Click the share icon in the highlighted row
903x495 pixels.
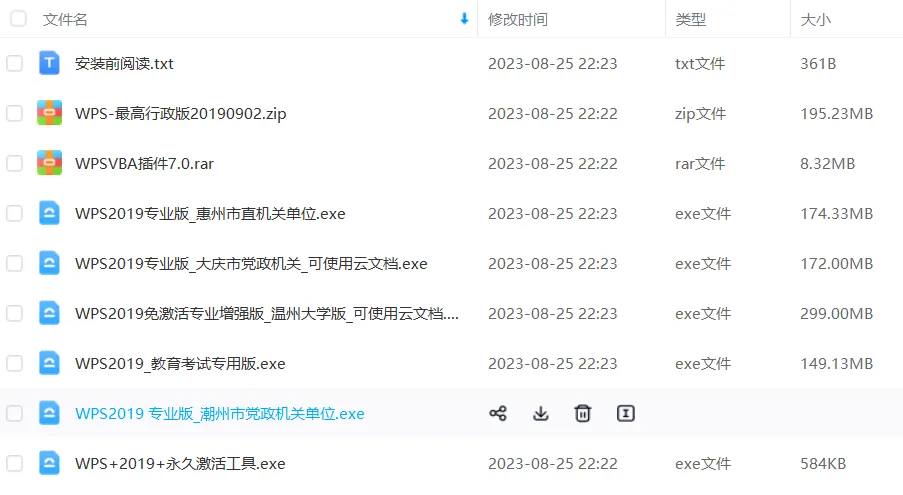click(498, 413)
